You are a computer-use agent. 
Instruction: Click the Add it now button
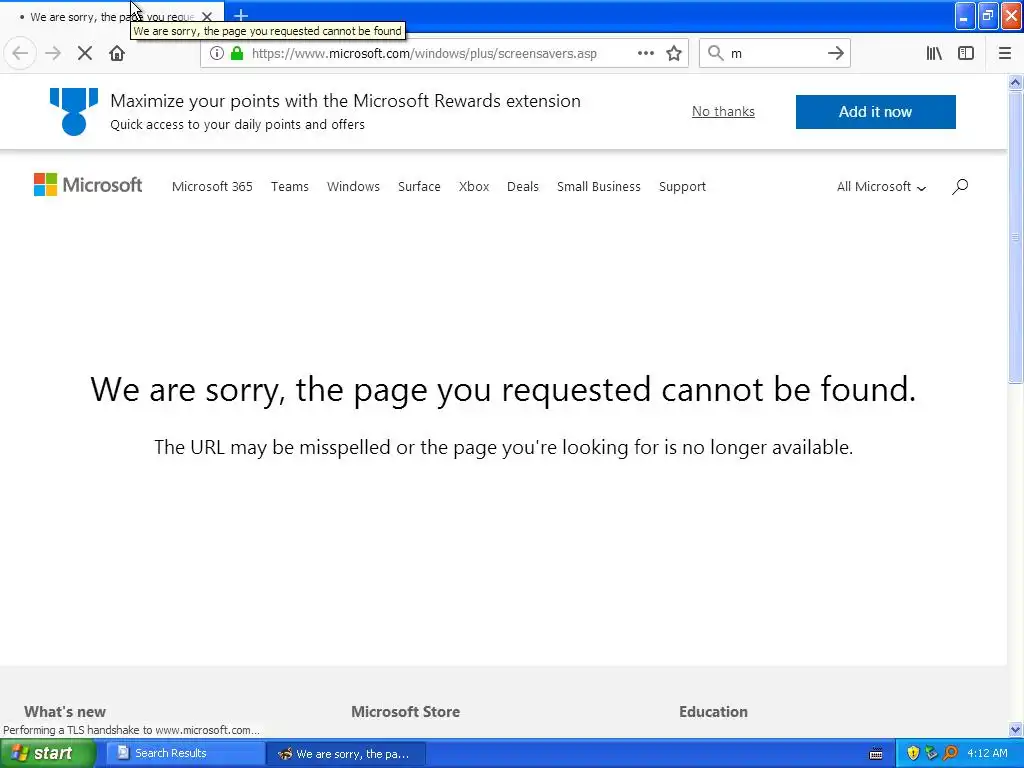point(876,112)
